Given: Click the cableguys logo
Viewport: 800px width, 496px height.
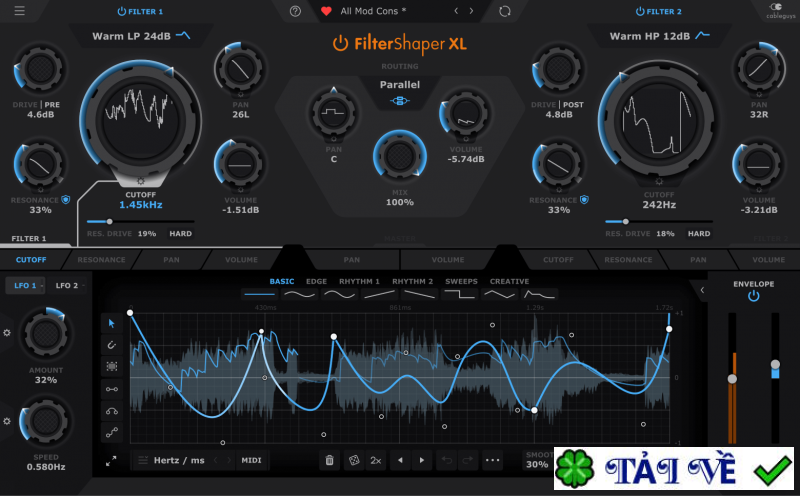Looking at the screenshot, I should [x=780, y=10].
